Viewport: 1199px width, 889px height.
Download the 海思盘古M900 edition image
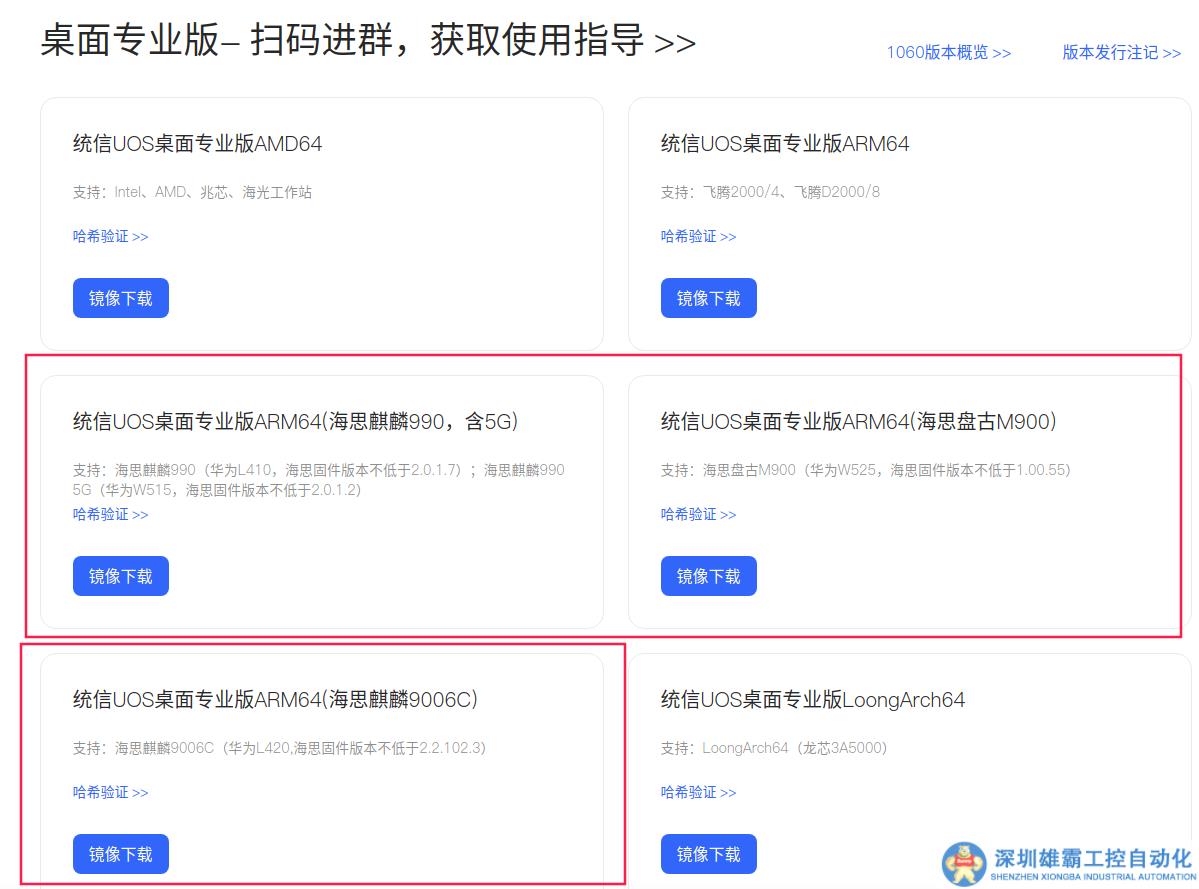coord(708,575)
